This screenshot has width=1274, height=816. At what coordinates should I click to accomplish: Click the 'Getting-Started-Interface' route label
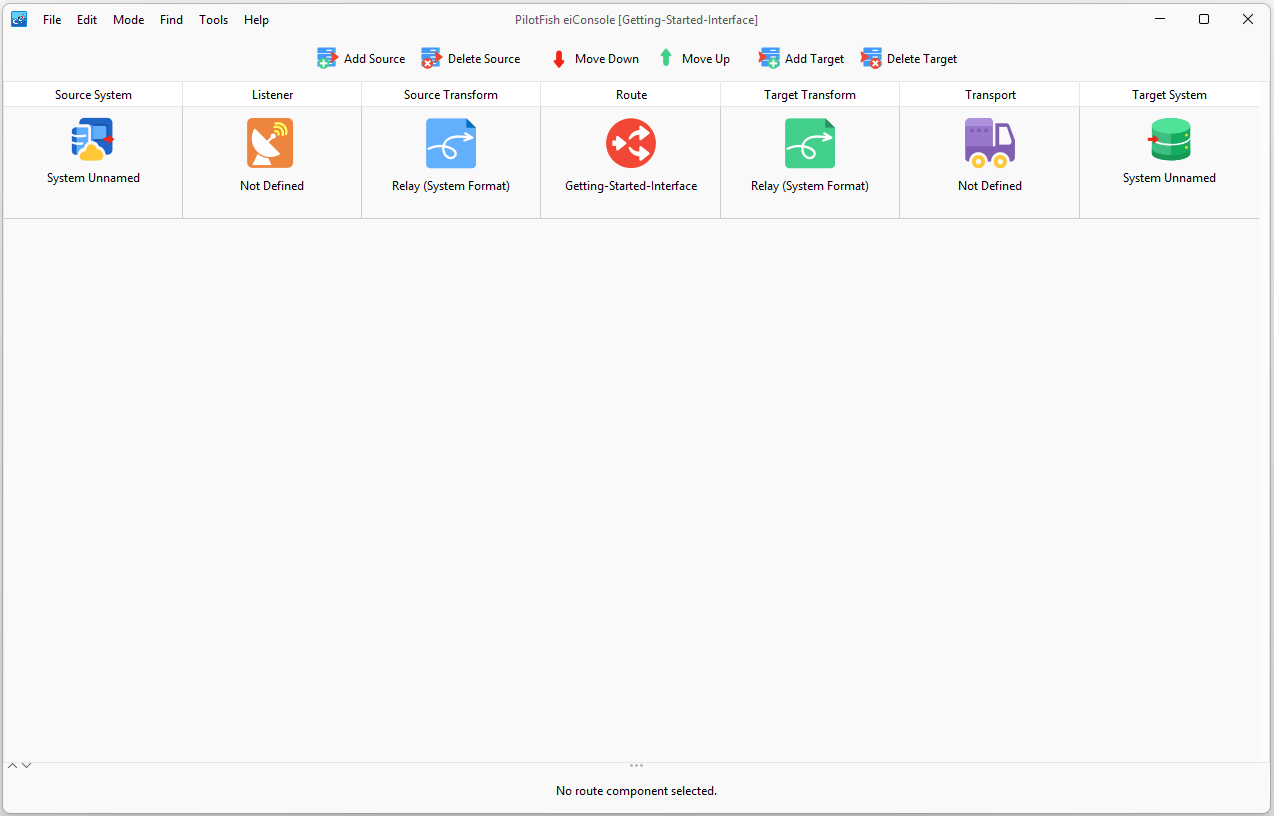click(631, 186)
